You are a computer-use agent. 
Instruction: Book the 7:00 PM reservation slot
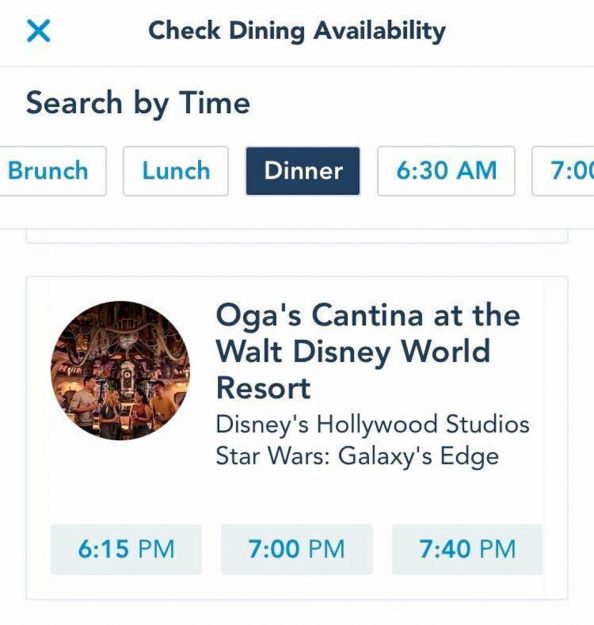pyautogui.click(x=297, y=549)
